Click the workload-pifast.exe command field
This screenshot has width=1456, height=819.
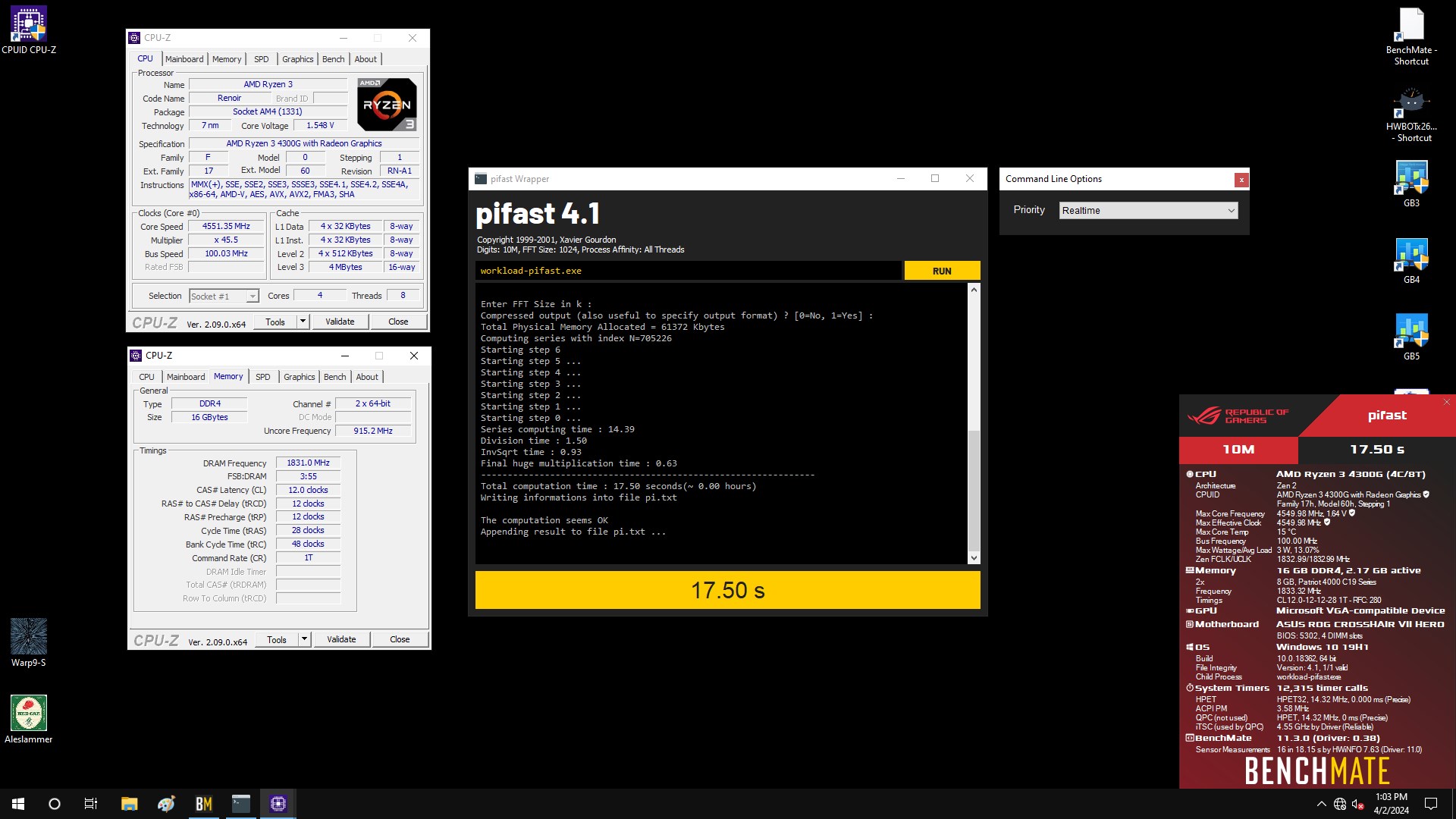[689, 271]
